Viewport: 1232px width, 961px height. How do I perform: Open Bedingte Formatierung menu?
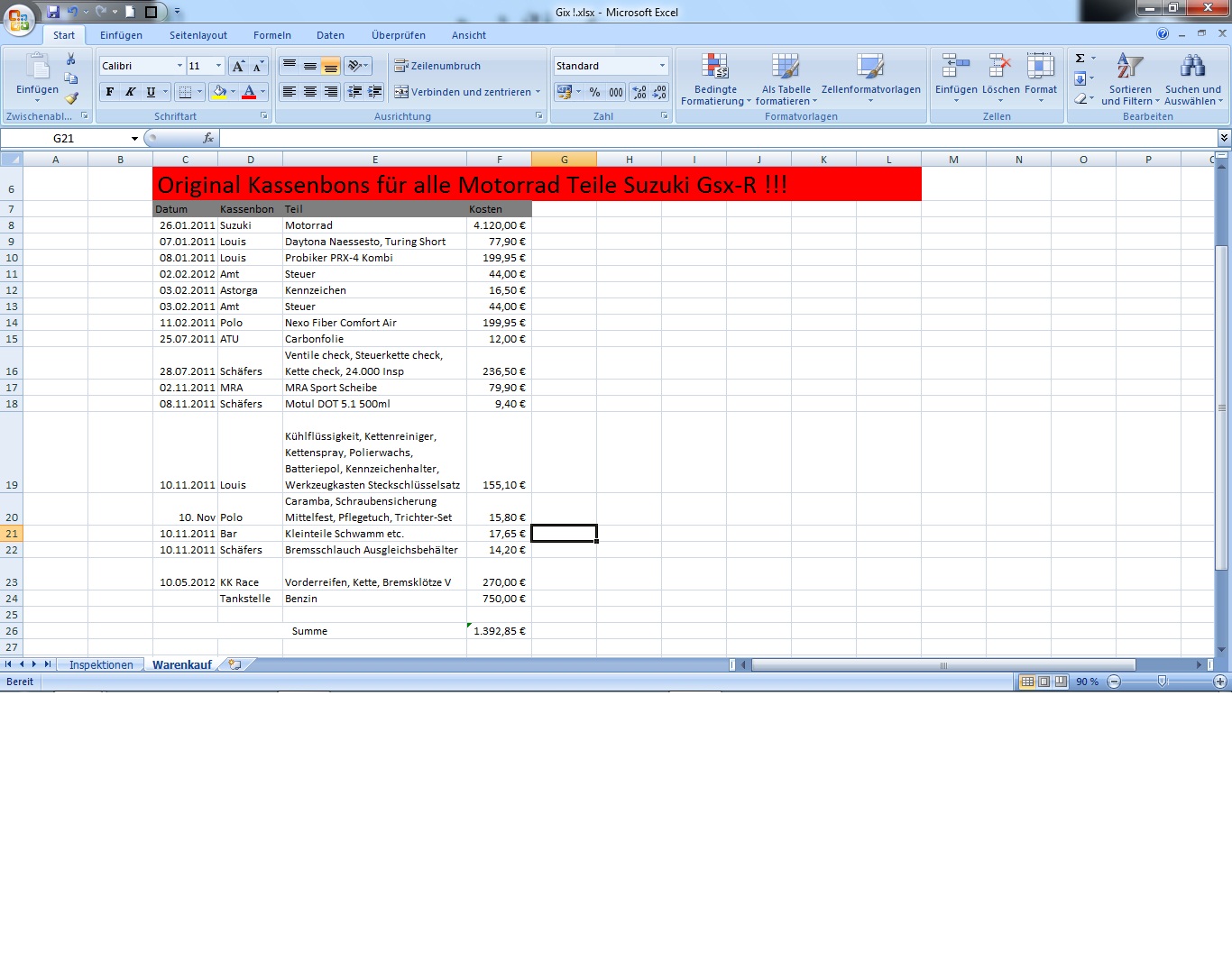715,79
